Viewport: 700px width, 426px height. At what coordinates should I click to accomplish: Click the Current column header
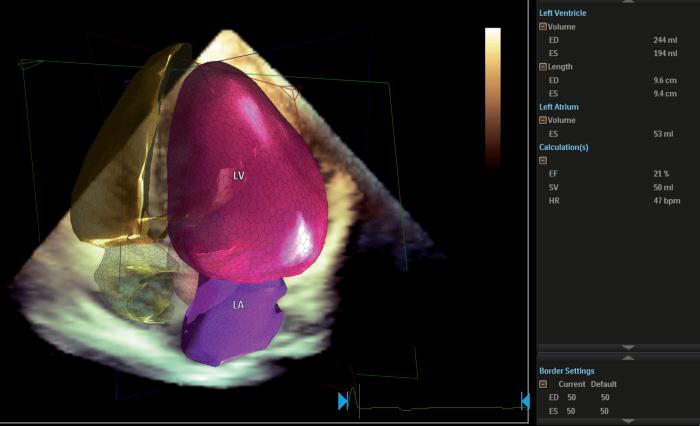point(571,384)
